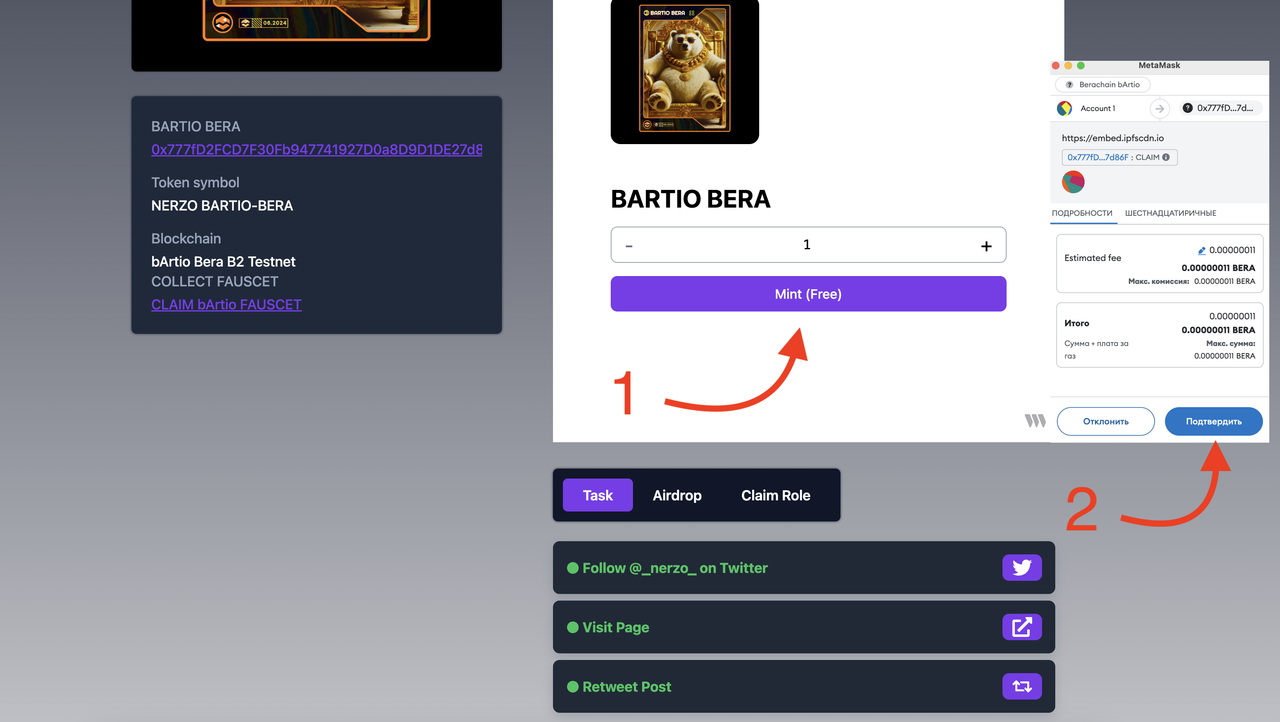
Task: Open external link icon on Visit Page task
Action: (x=1022, y=627)
